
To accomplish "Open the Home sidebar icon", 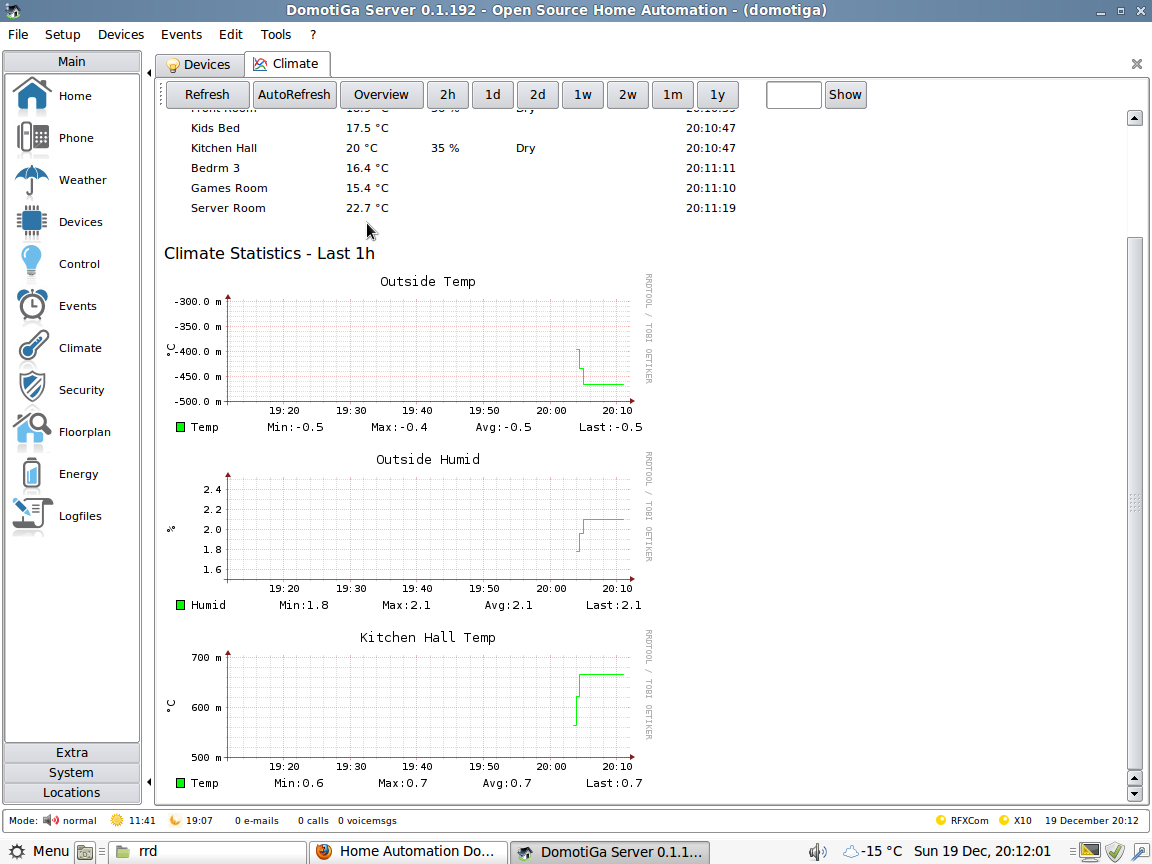I will click(32, 96).
